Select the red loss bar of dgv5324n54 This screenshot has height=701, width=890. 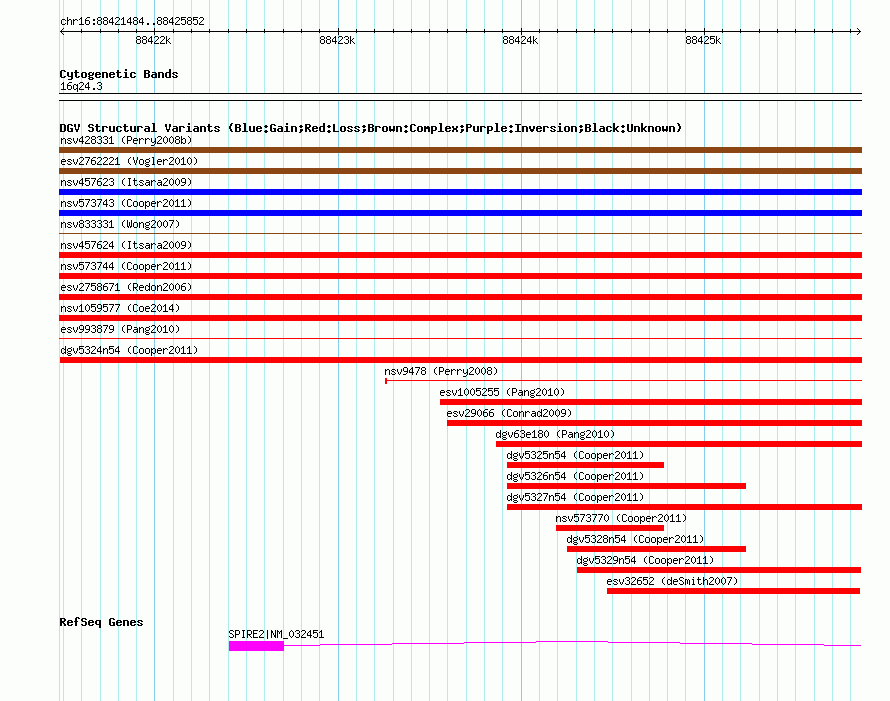click(x=460, y=360)
